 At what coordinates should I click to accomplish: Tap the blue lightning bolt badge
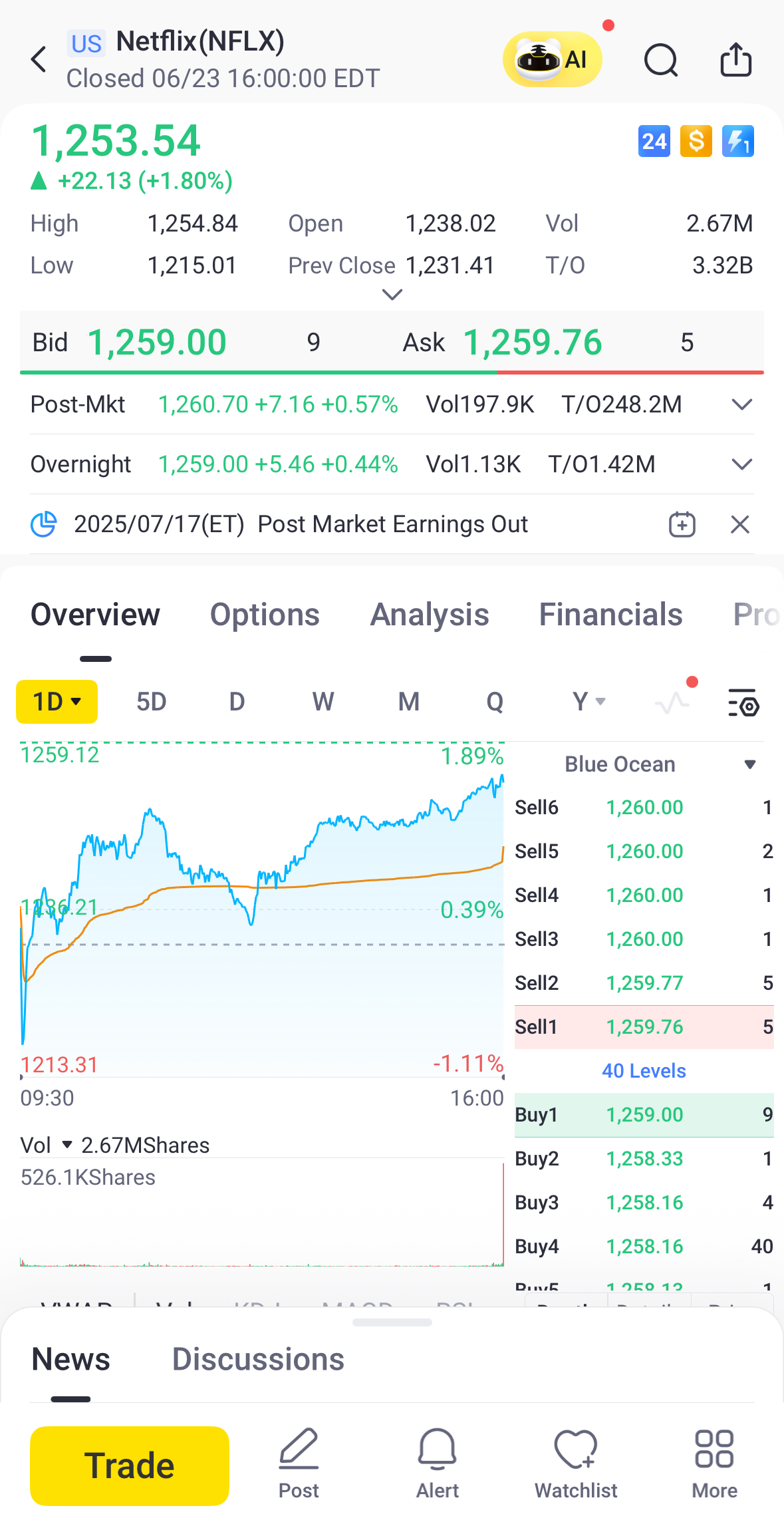coord(738,141)
